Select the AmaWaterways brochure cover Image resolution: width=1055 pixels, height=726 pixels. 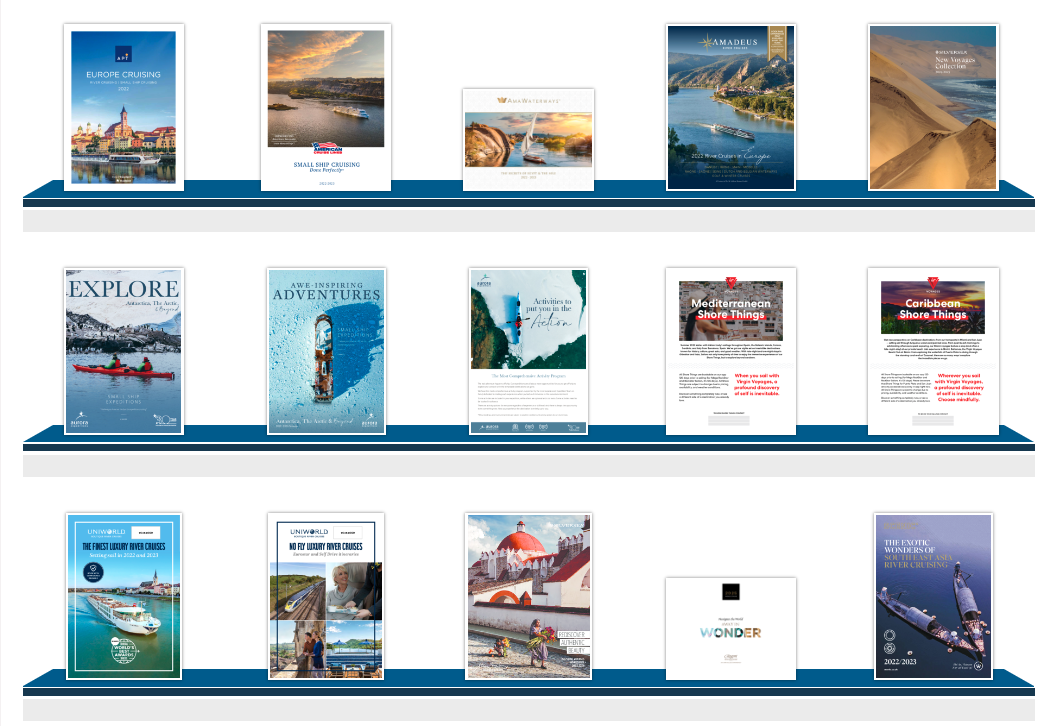point(528,140)
